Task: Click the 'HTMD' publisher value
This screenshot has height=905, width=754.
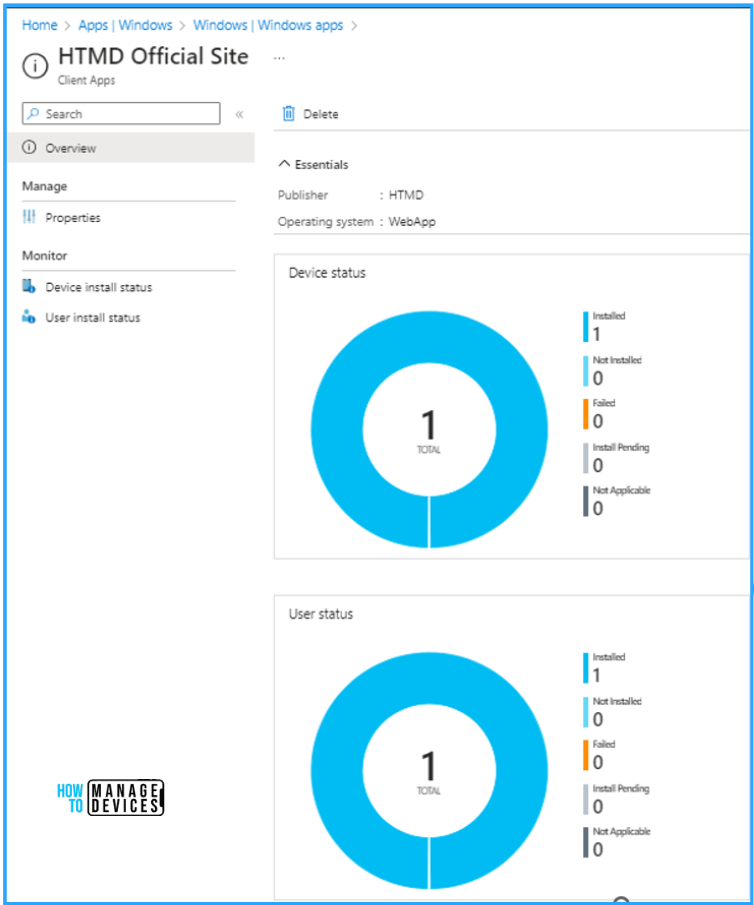Action: [x=406, y=195]
